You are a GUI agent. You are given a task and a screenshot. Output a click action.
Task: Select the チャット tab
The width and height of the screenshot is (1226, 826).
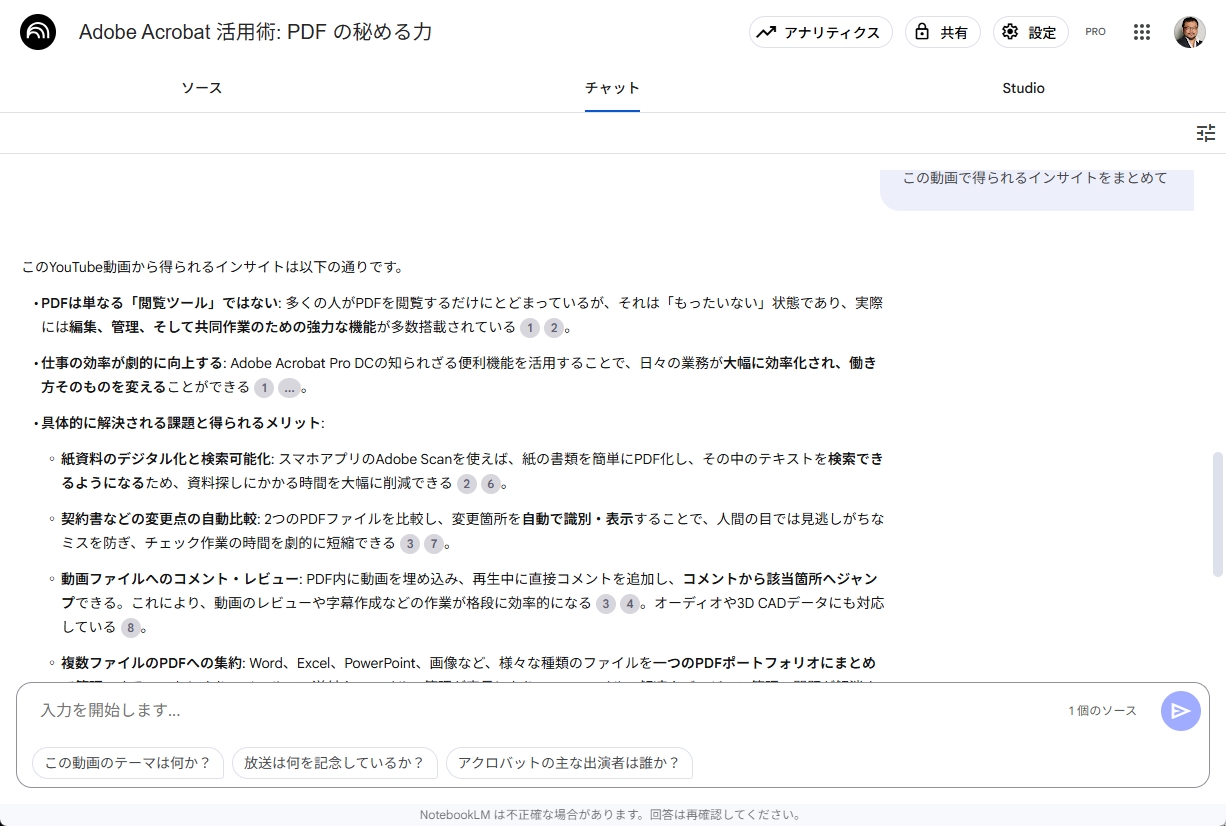pos(612,88)
